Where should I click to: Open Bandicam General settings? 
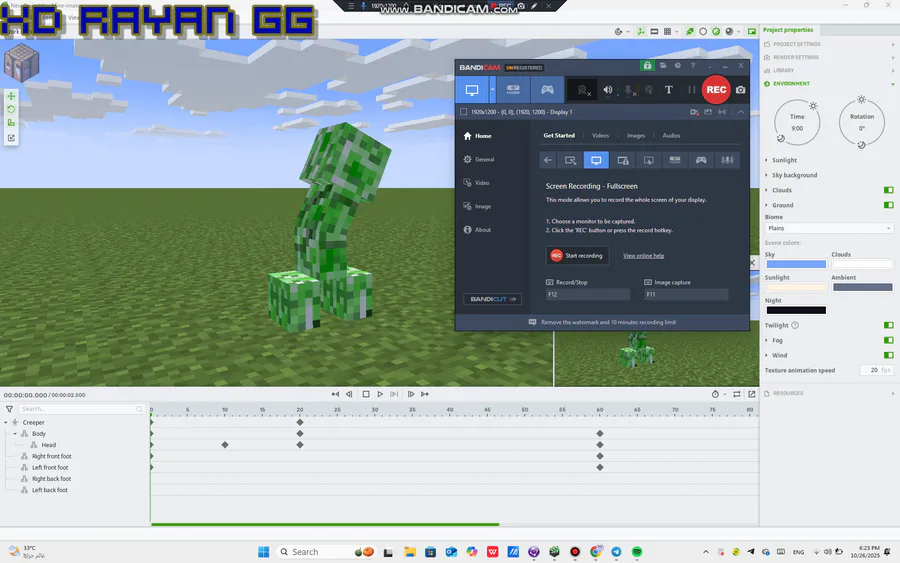tap(479, 160)
